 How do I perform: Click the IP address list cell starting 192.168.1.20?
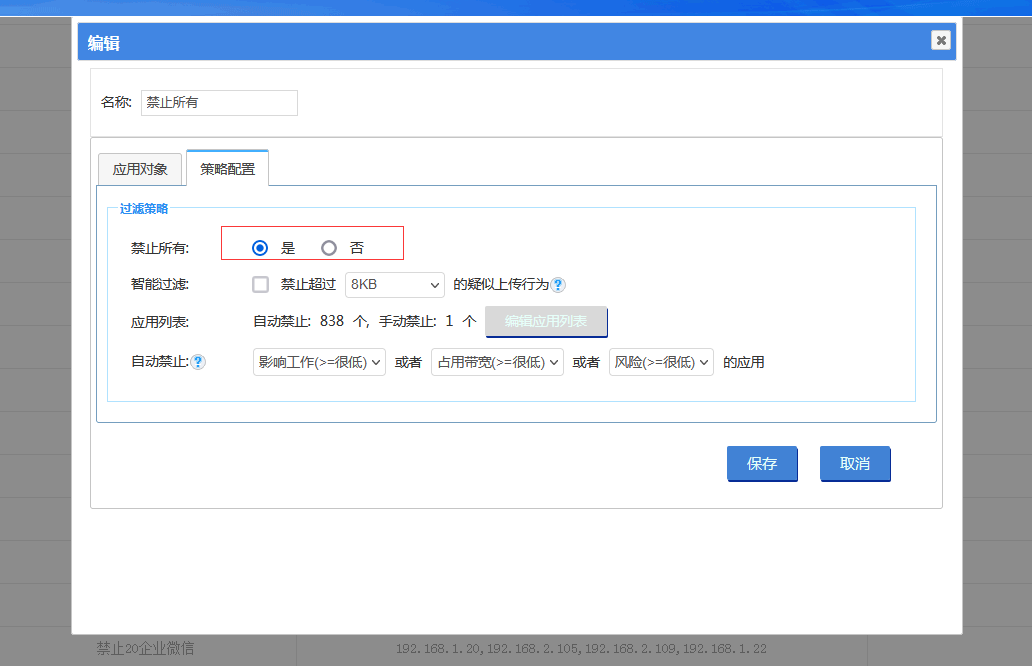click(581, 649)
